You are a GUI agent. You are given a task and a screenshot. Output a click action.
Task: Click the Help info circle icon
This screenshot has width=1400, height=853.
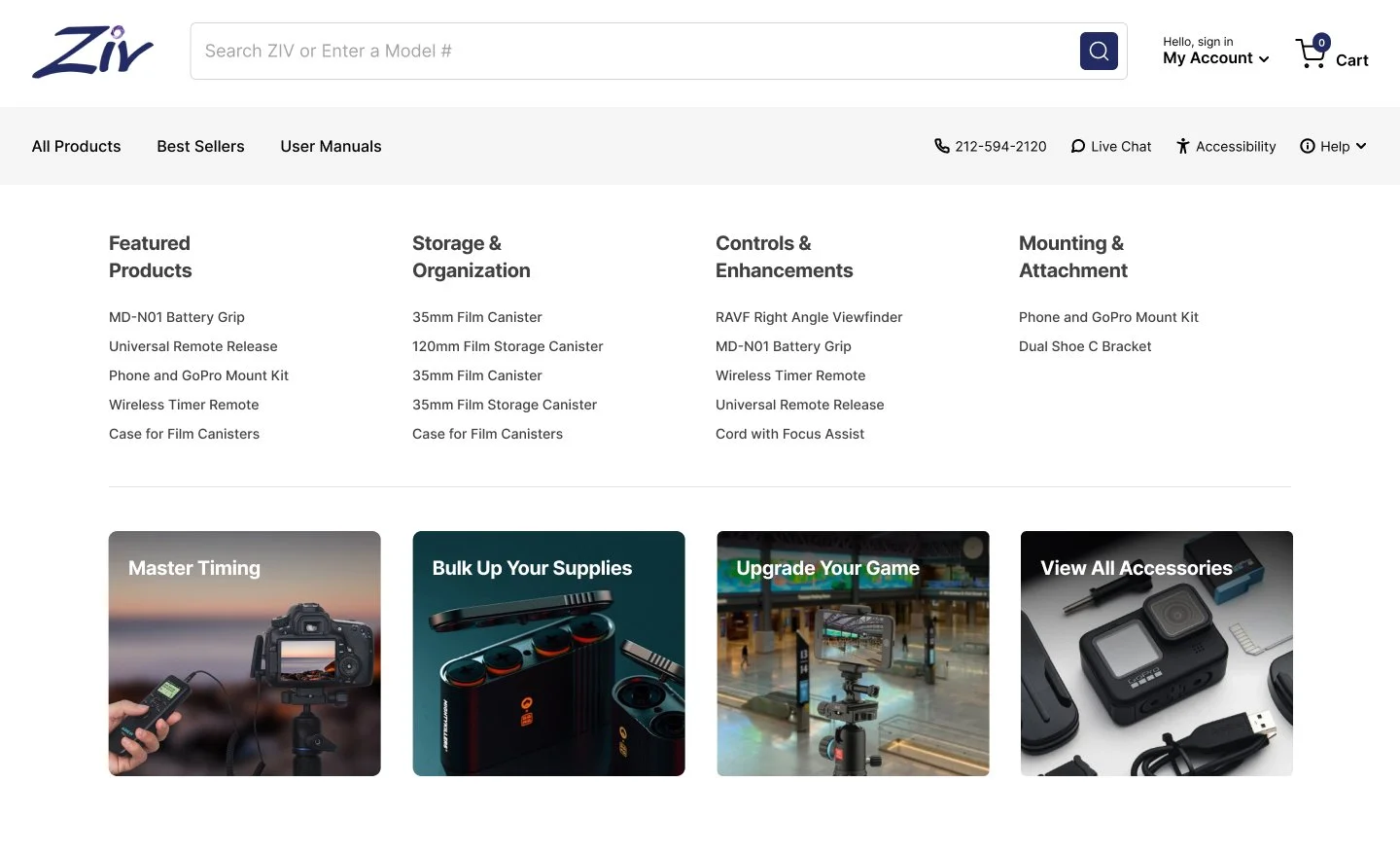tap(1308, 146)
